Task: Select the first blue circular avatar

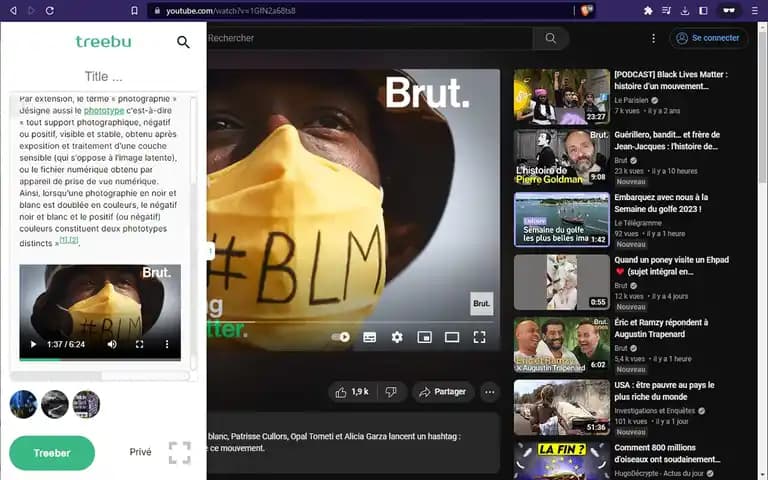Action: tap(24, 404)
